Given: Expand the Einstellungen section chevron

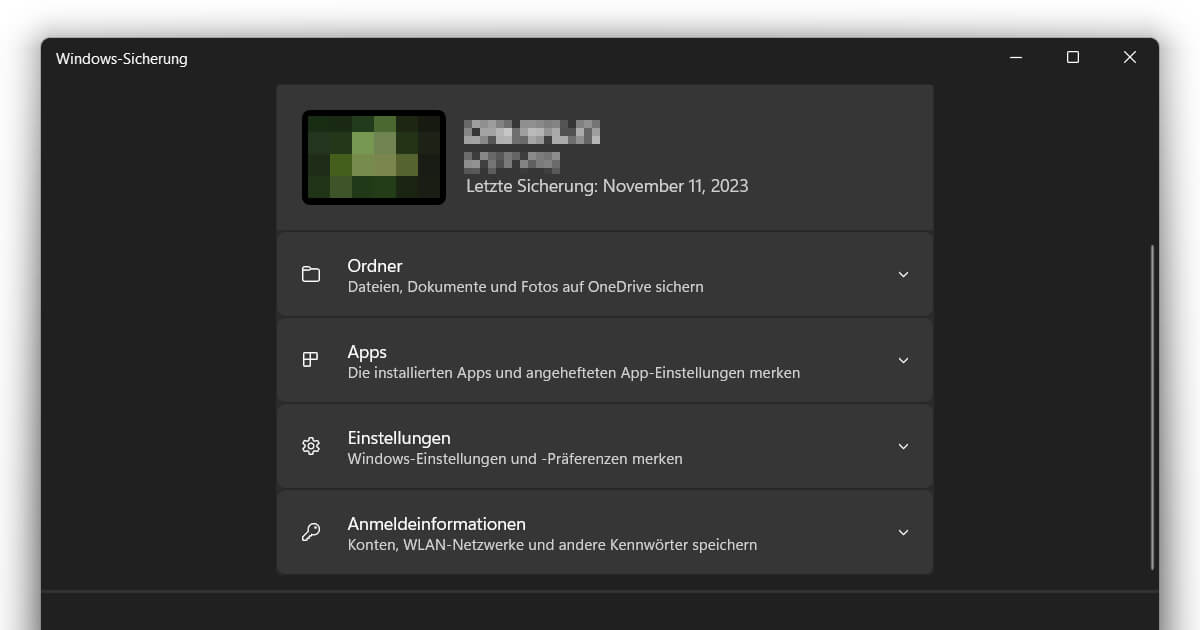Looking at the screenshot, I should pyautogui.click(x=903, y=446).
